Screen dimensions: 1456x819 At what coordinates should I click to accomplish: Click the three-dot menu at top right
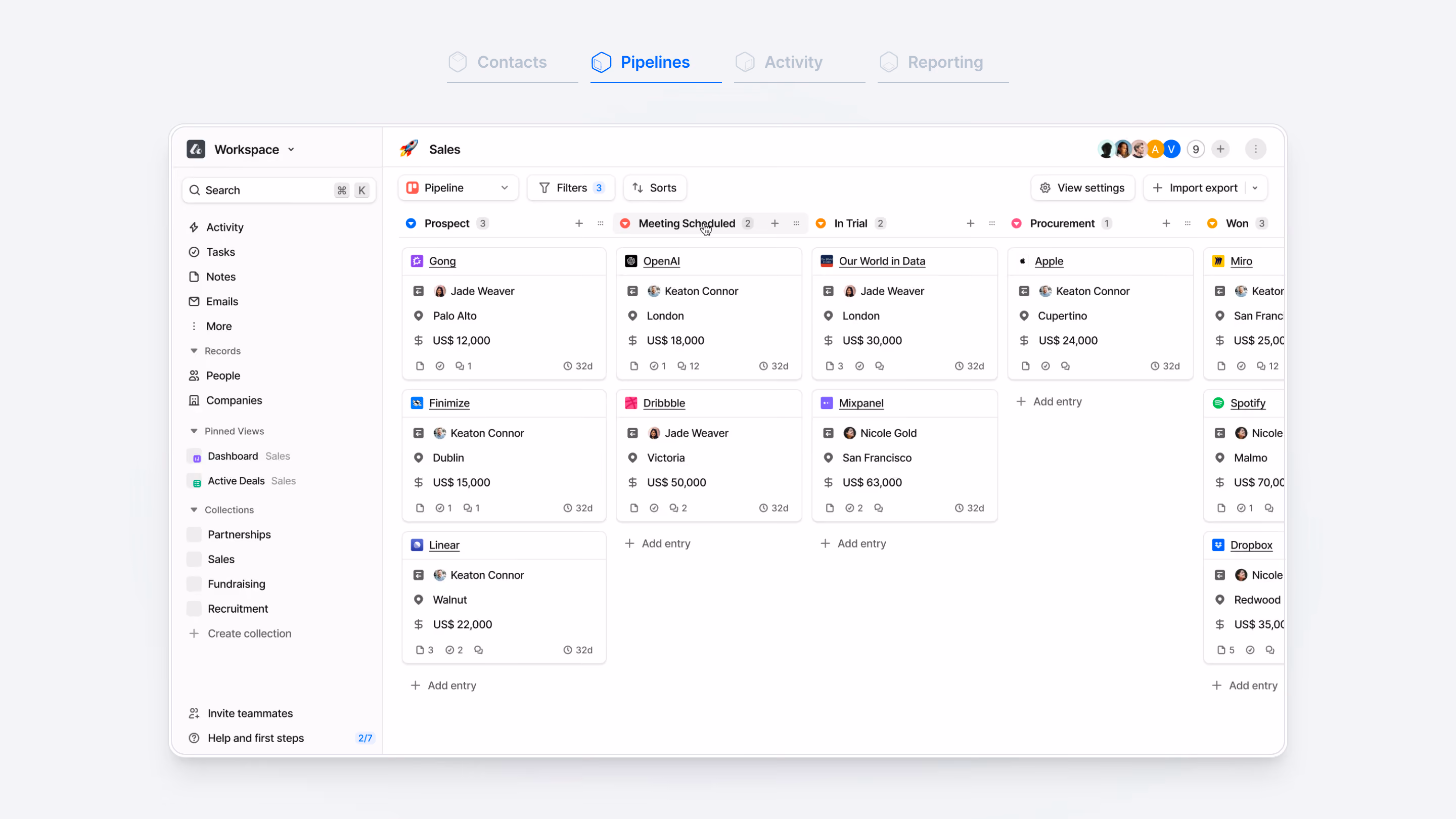point(1255,149)
